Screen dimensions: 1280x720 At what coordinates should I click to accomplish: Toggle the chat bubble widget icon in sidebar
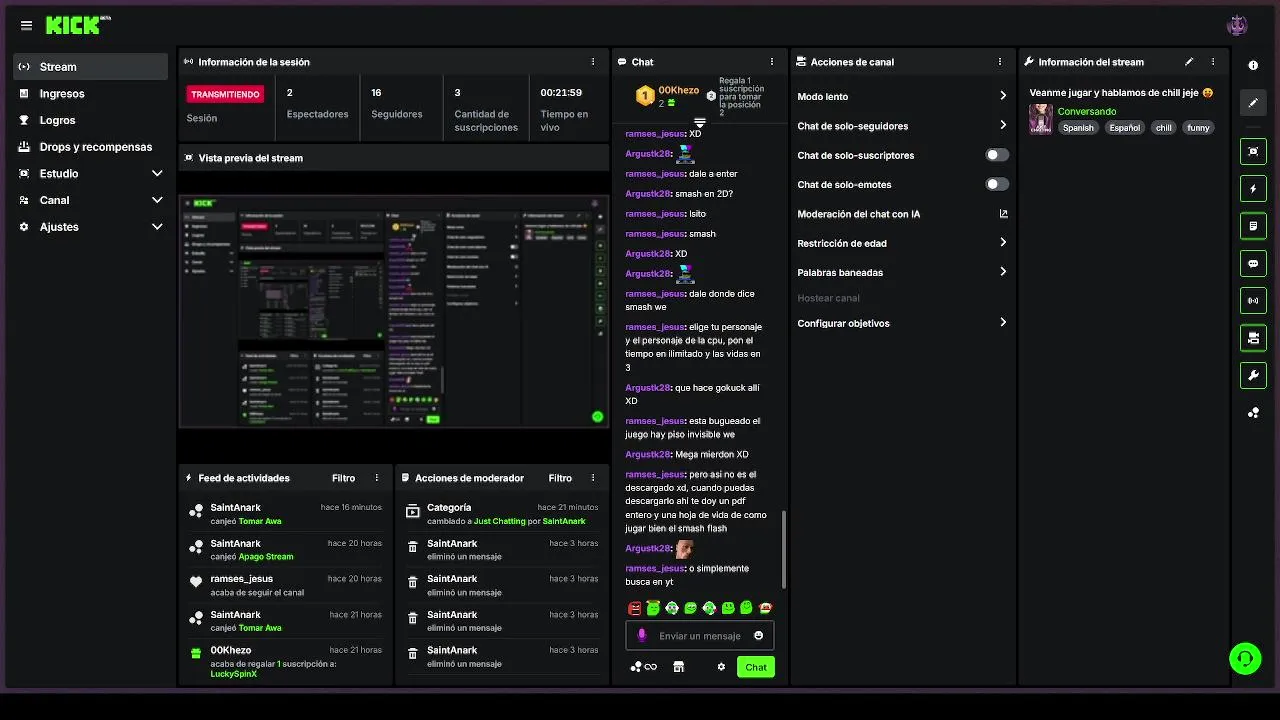[1253, 263]
